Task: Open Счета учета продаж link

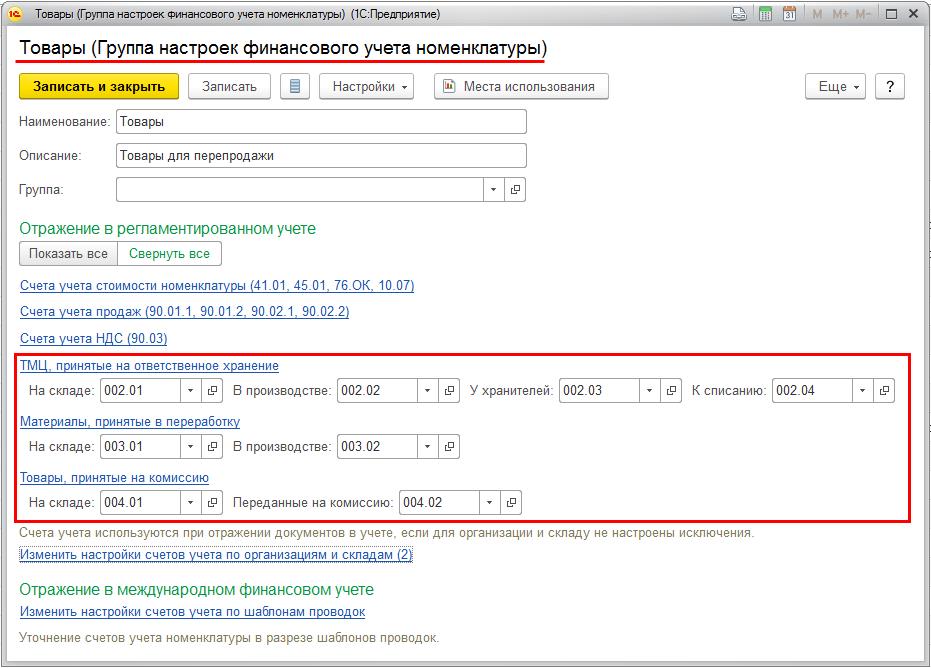Action: click(x=185, y=312)
